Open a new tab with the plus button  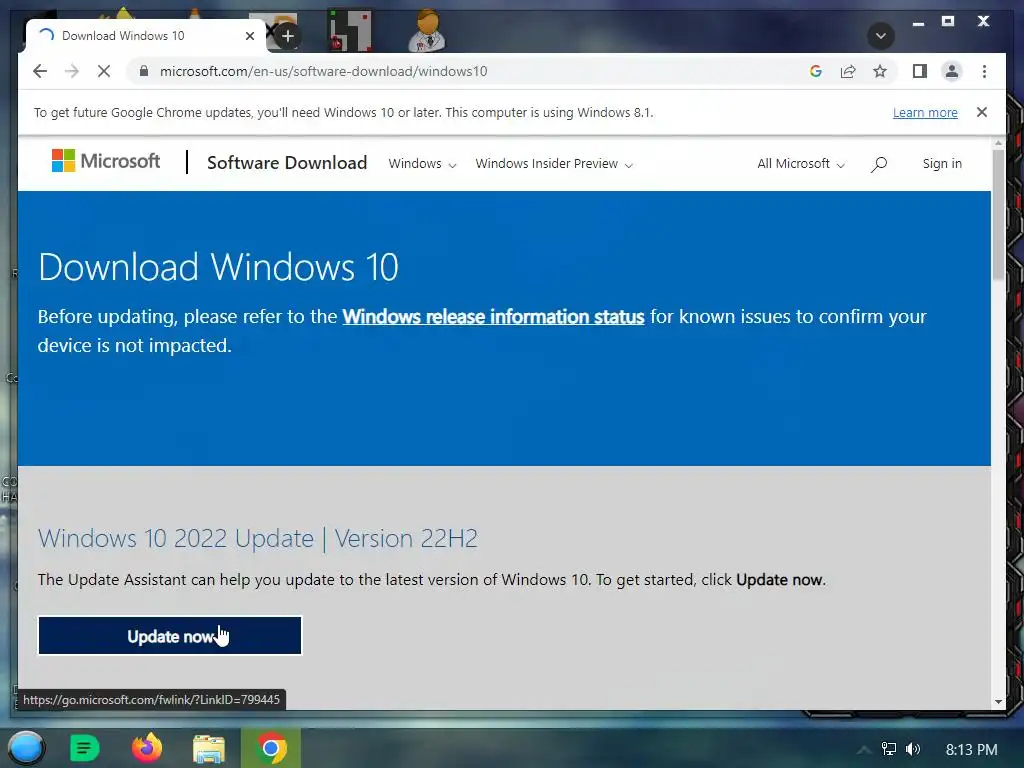point(288,36)
